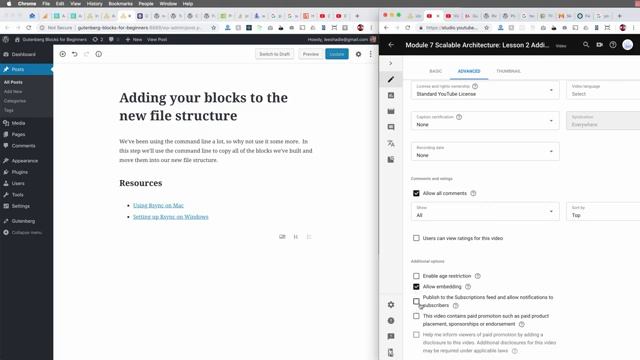Open Chrome Bookmarks menu
This screenshot has width=640, height=360.
[x=120, y=4]
